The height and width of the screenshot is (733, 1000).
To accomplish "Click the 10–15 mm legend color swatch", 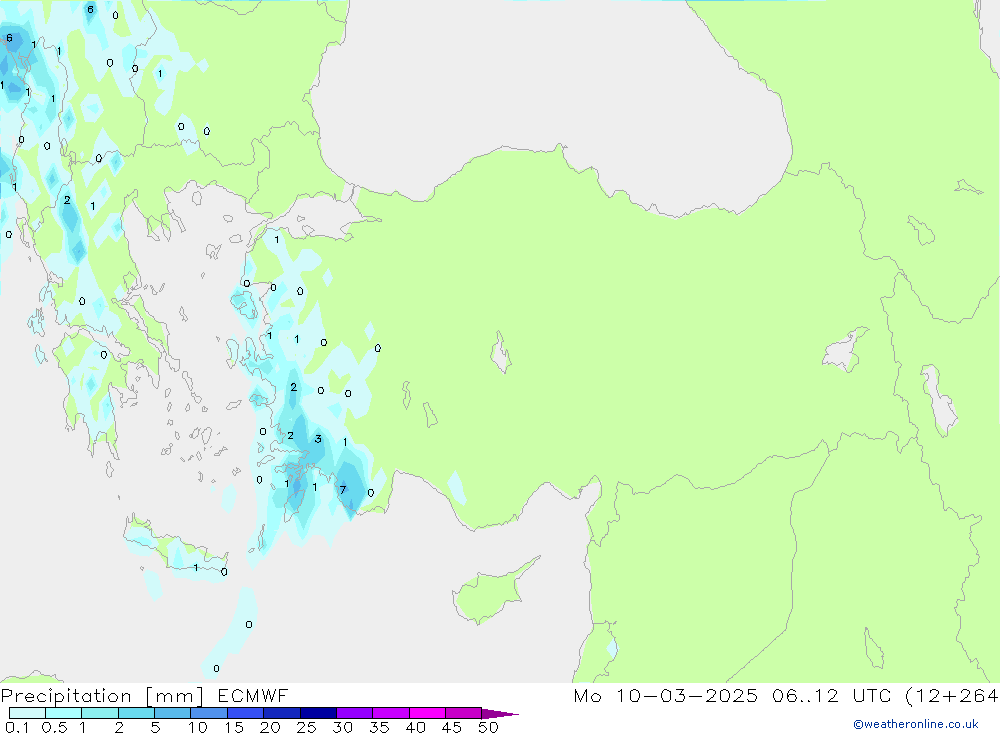I will 209,713.
